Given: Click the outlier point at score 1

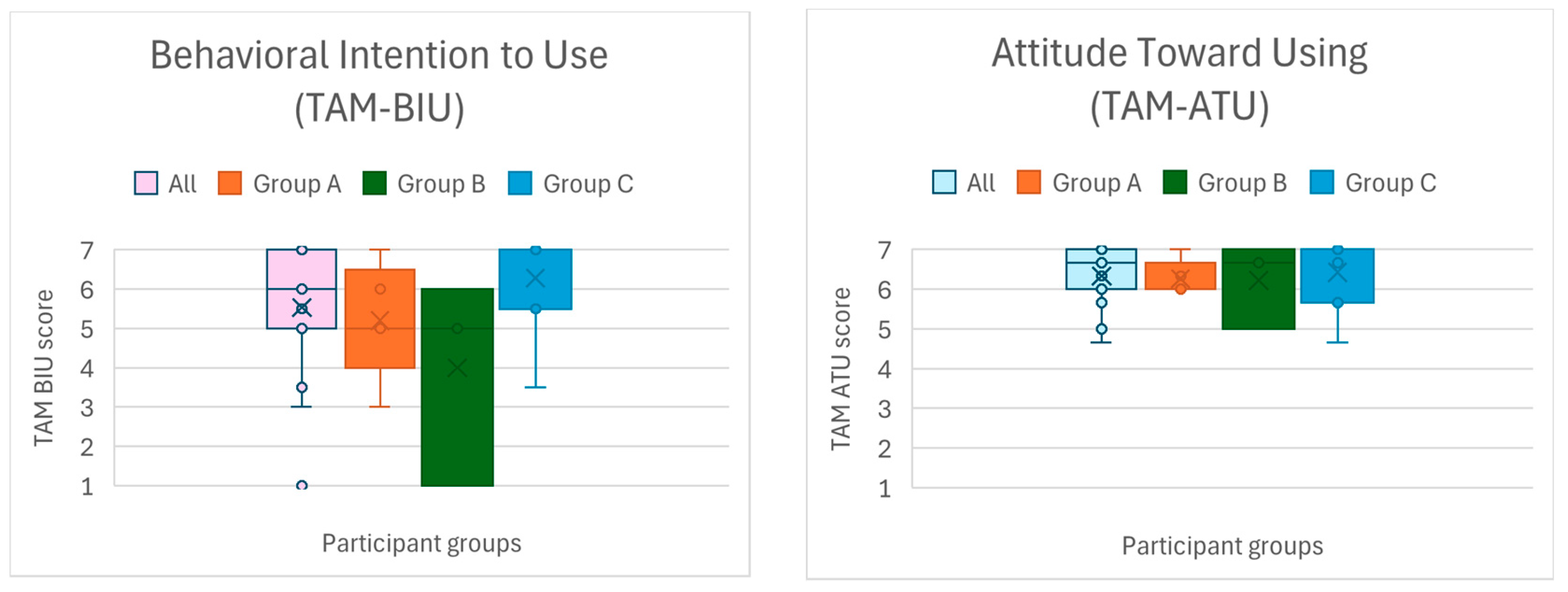Looking at the screenshot, I should click(x=301, y=485).
